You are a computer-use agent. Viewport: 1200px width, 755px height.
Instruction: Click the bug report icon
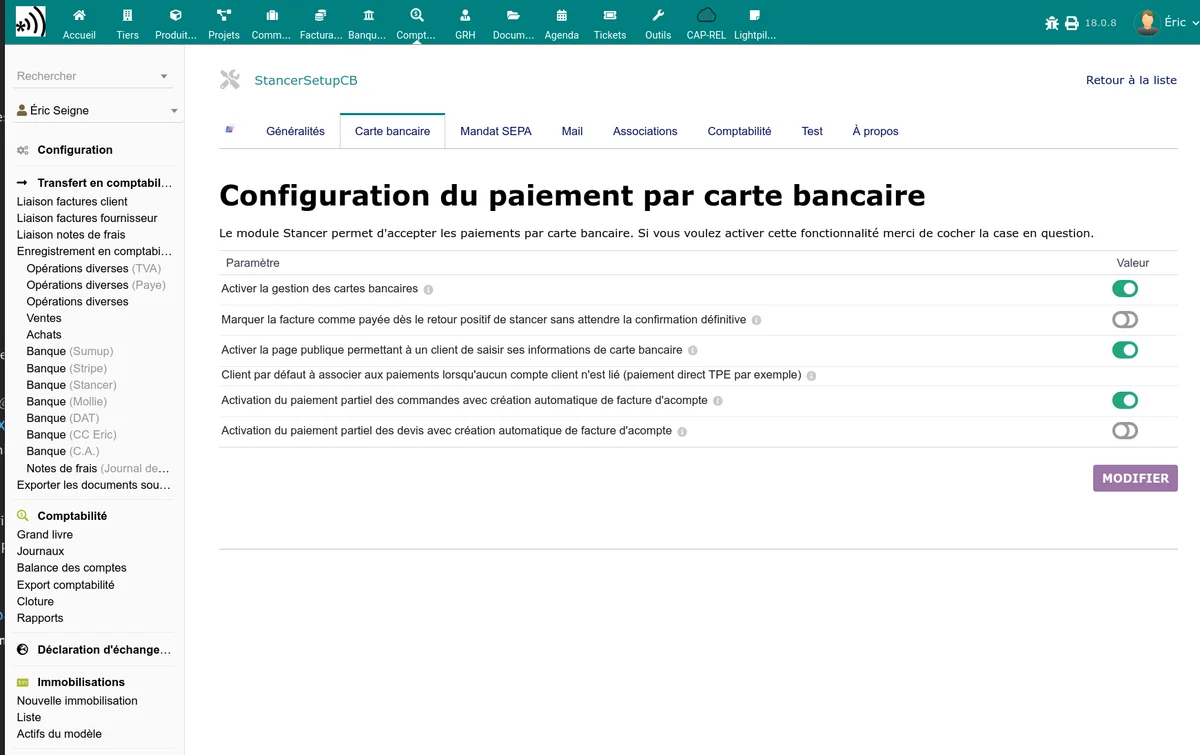pos(1051,22)
